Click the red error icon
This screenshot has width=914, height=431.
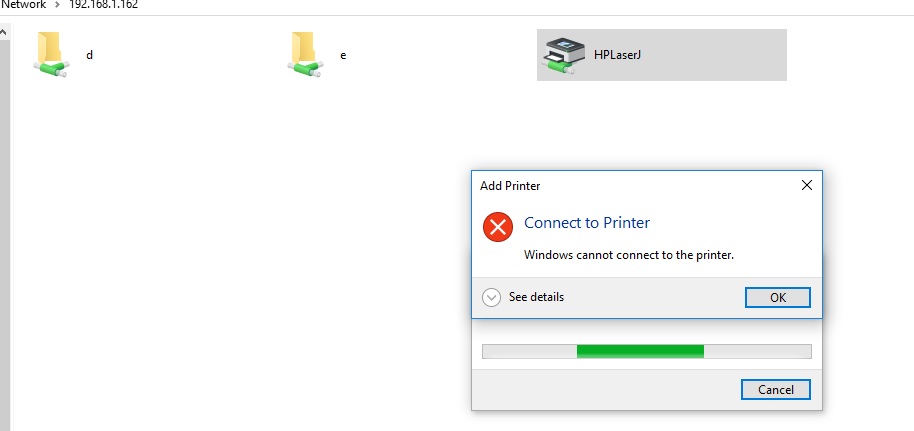tap(497, 227)
